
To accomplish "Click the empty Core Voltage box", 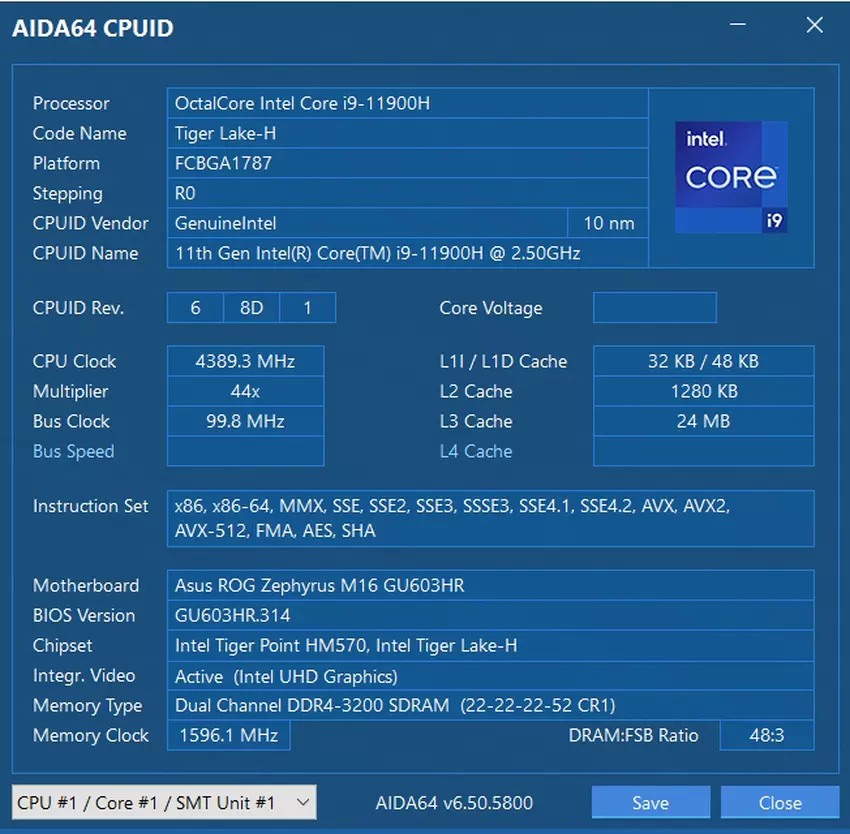I will tap(654, 308).
